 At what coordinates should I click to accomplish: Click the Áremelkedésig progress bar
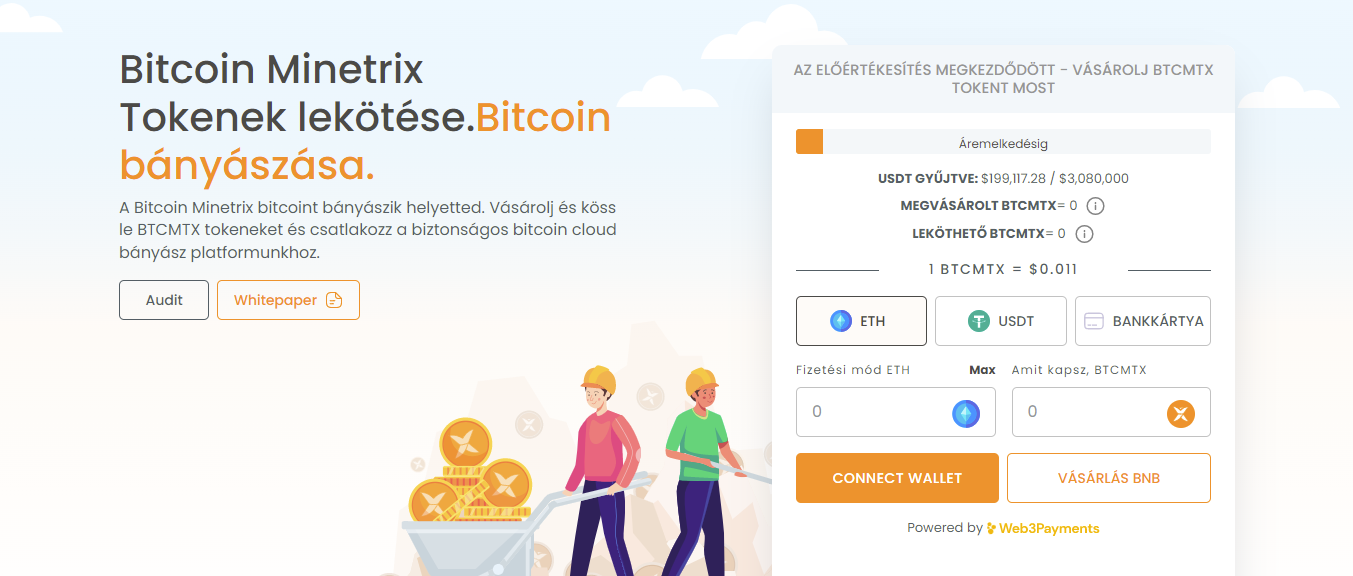pyautogui.click(x=1003, y=142)
